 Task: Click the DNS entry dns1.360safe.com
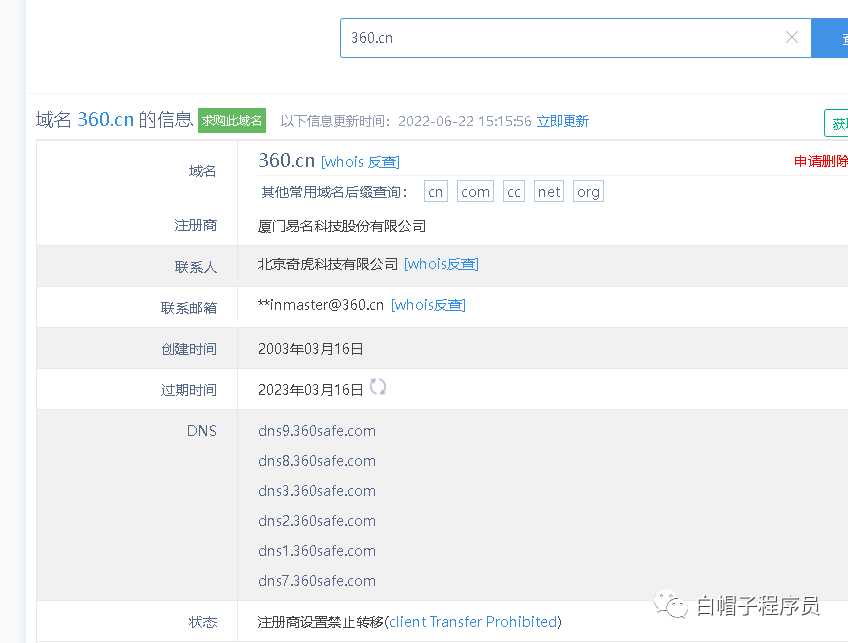coord(317,551)
